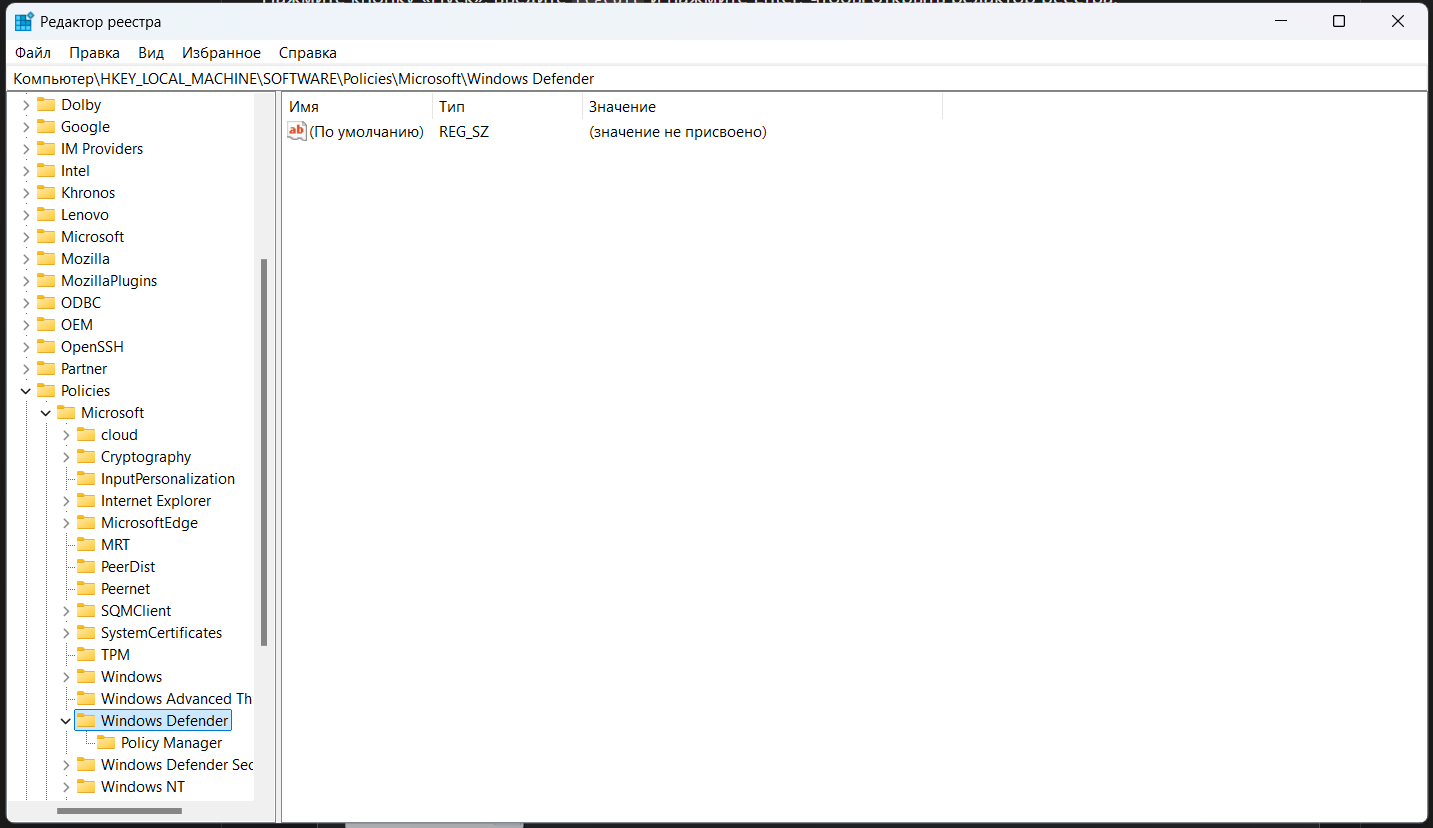Screen dimensions: 1433x828
Task: Select the Dolby folder icon
Action: (x=46, y=105)
